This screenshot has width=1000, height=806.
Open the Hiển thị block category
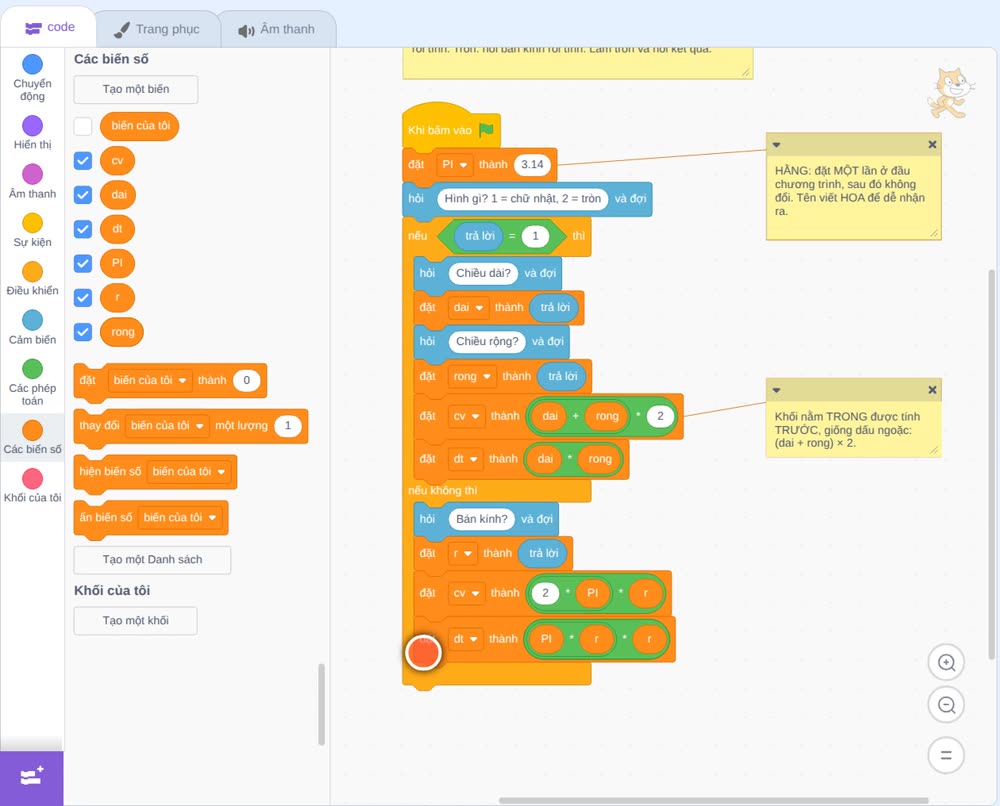[32, 133]
